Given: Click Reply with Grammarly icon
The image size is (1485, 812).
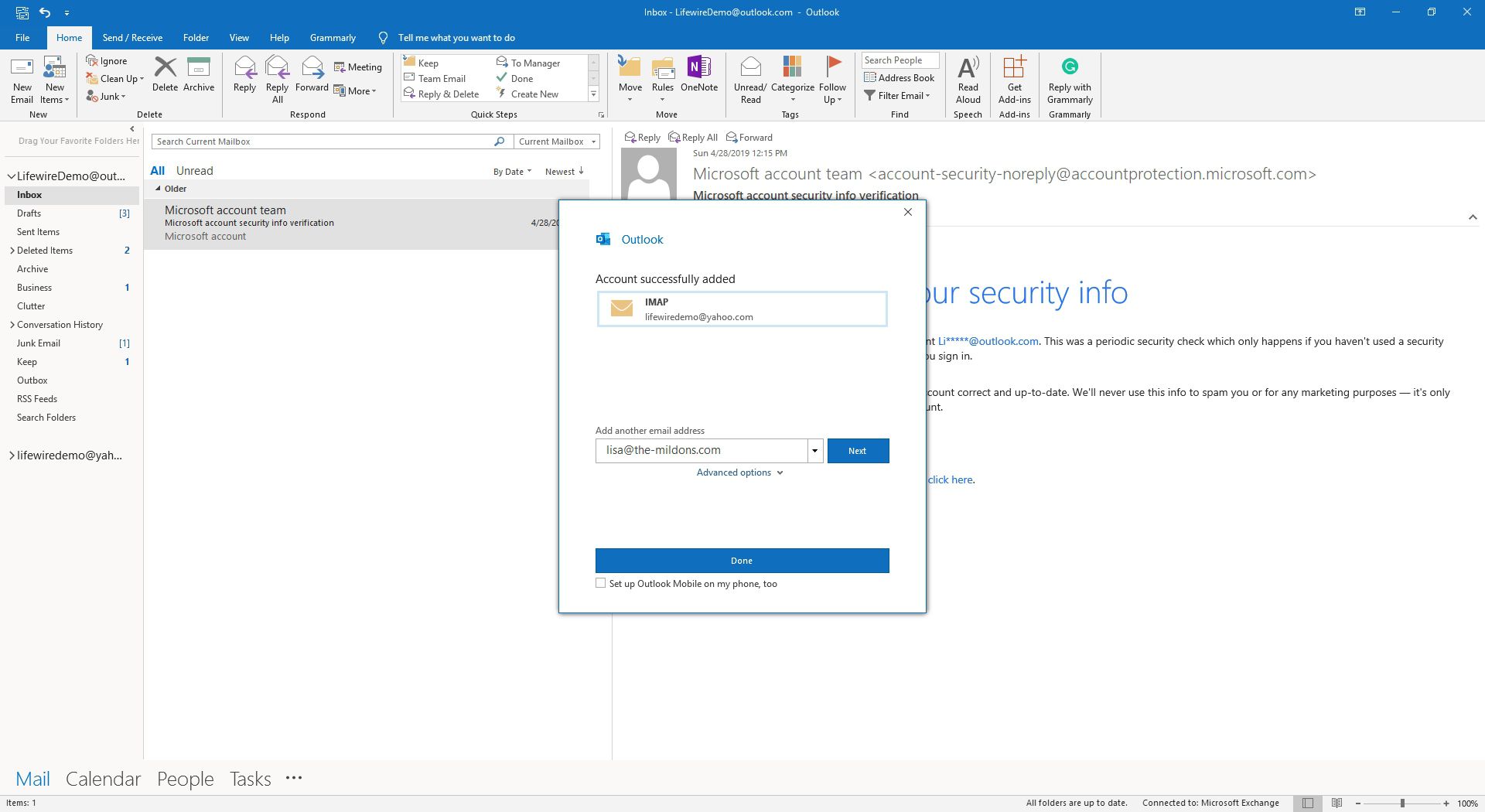Looking at the screenshot, I should pos(1070,80).
